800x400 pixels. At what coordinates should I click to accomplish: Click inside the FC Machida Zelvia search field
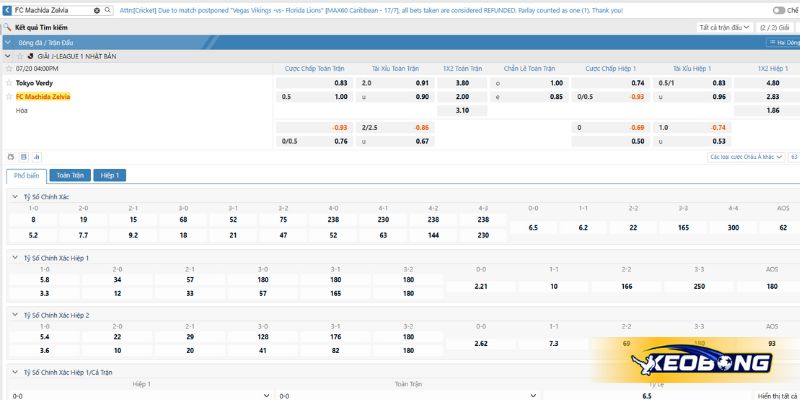pos(50,9)
